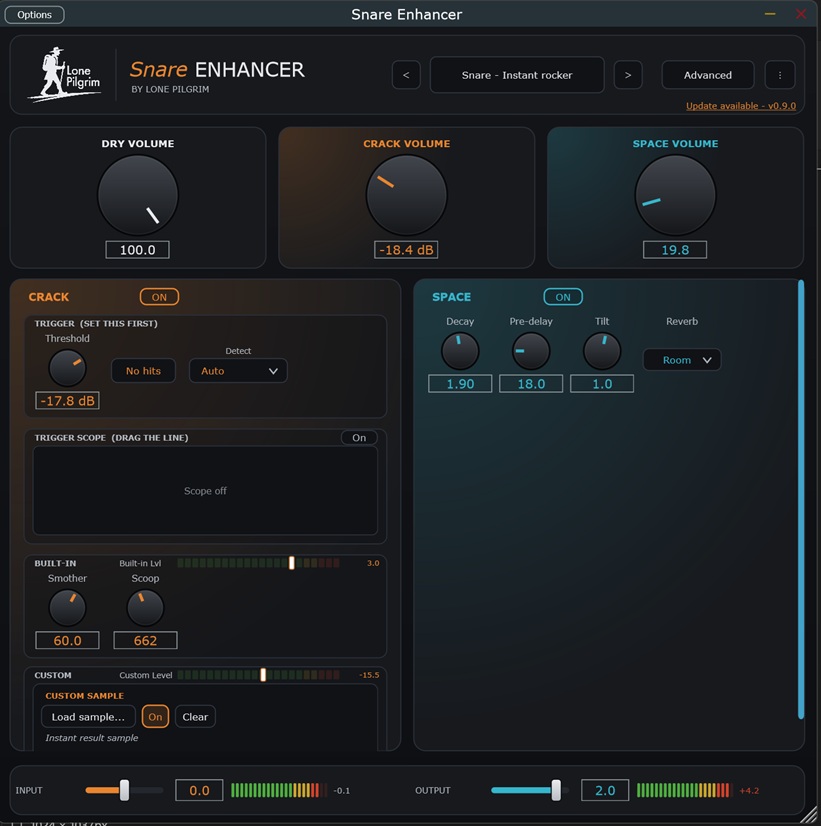The height and width of the screenshot is (826, 821).
Task: Edit Output value 2.0
Action: coord(605,790)
